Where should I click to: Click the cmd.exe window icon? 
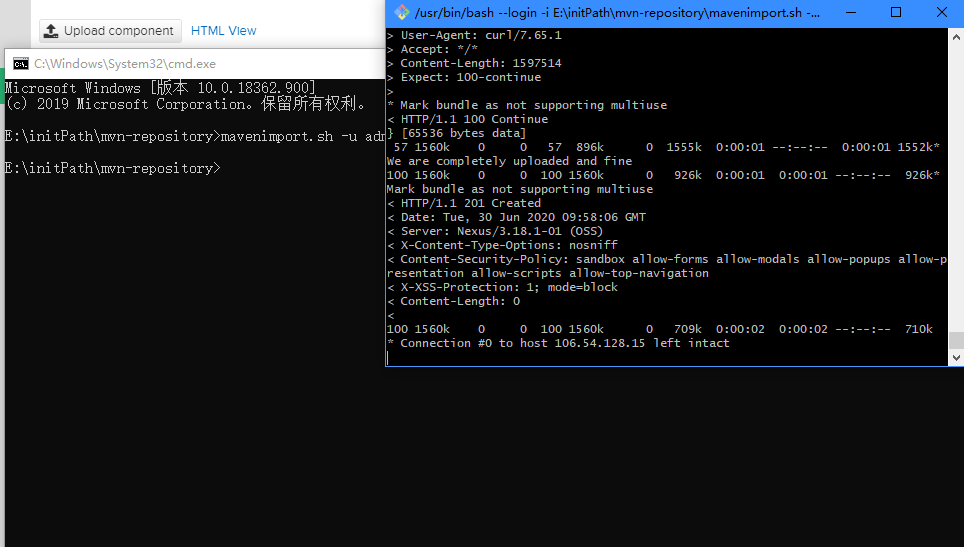[x=21, y=64]
